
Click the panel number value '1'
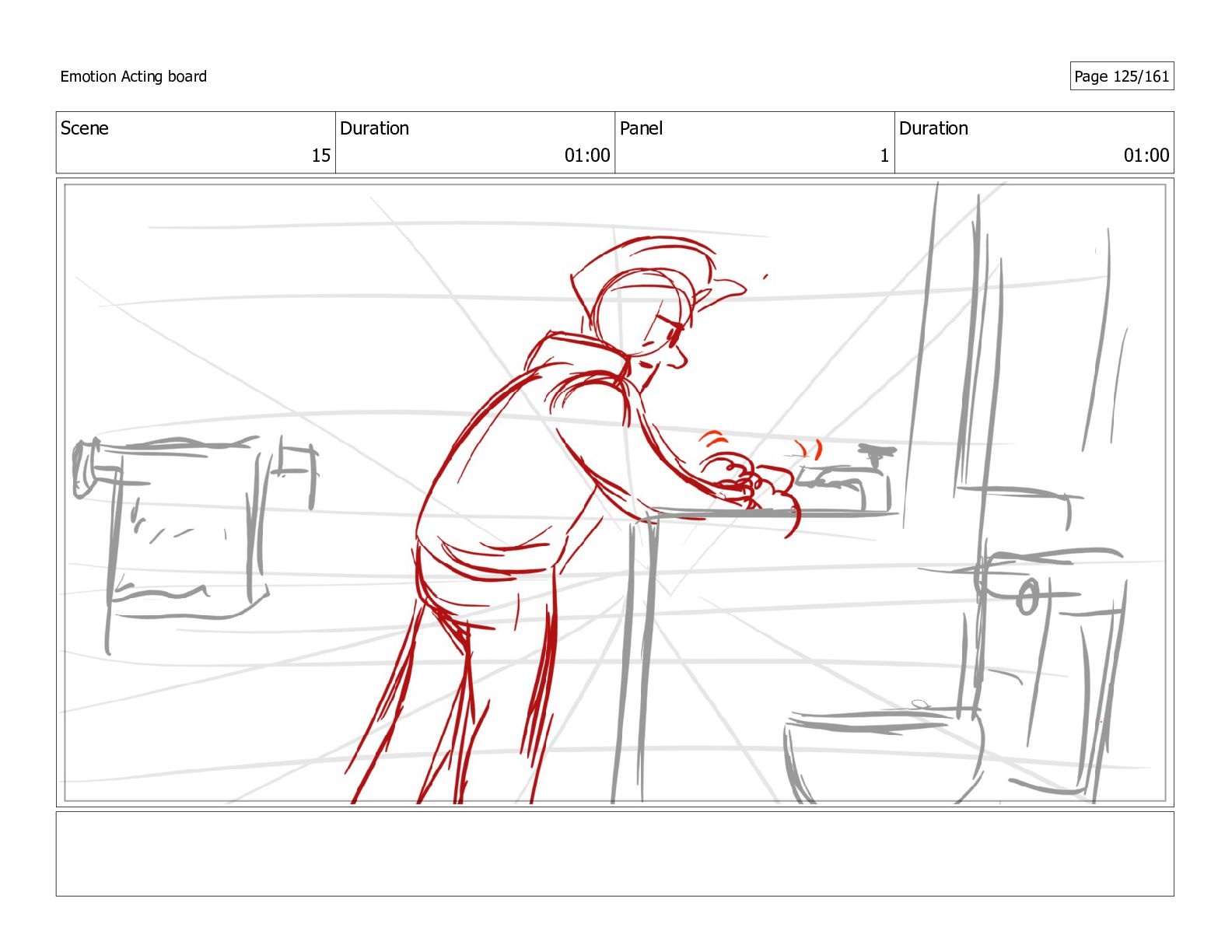tap(884, 156)
